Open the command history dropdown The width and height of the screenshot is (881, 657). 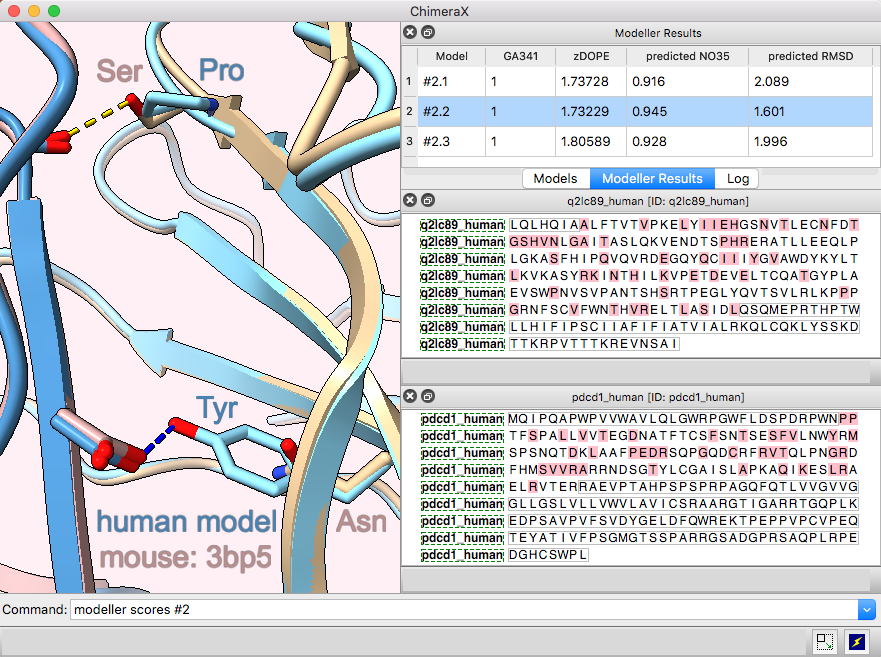tap(866, 609)
